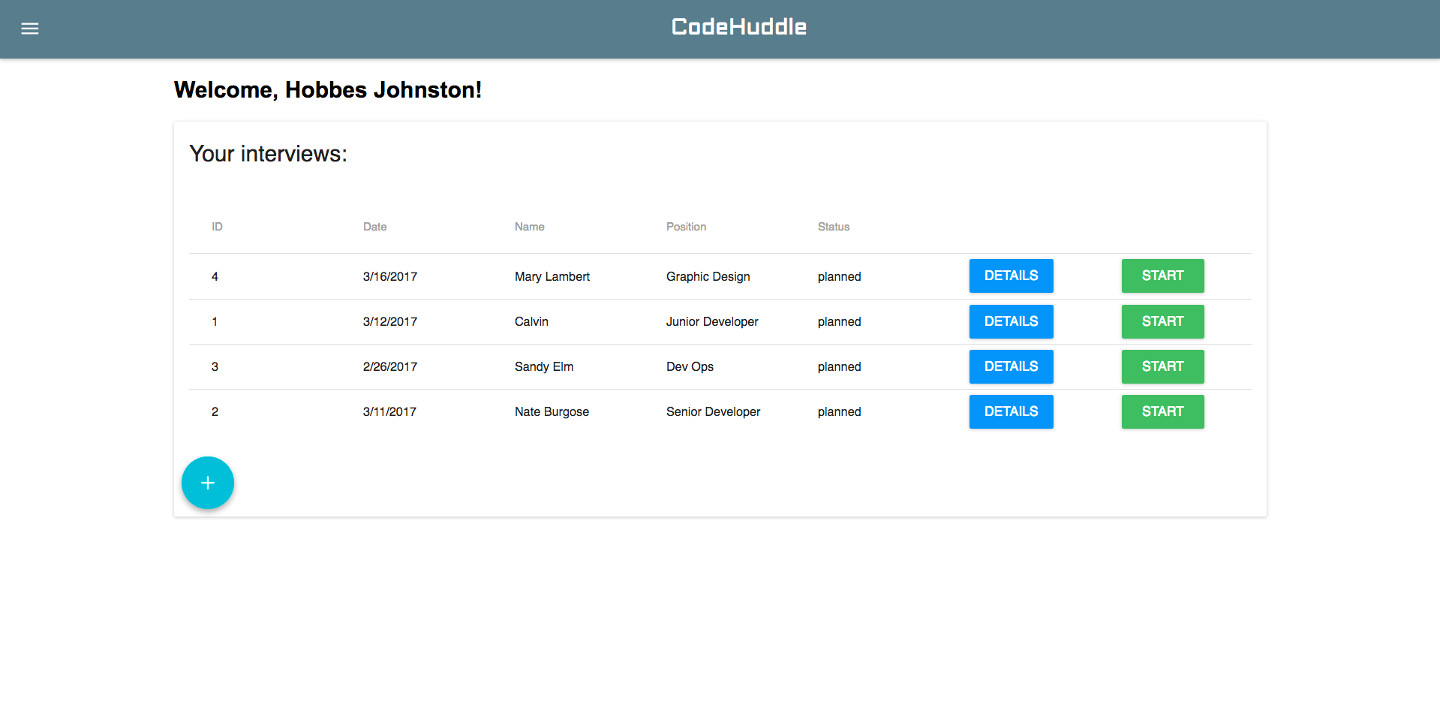Click ID 3 in Sandy Elm row

pyautogui.click(x=215, y=367)
